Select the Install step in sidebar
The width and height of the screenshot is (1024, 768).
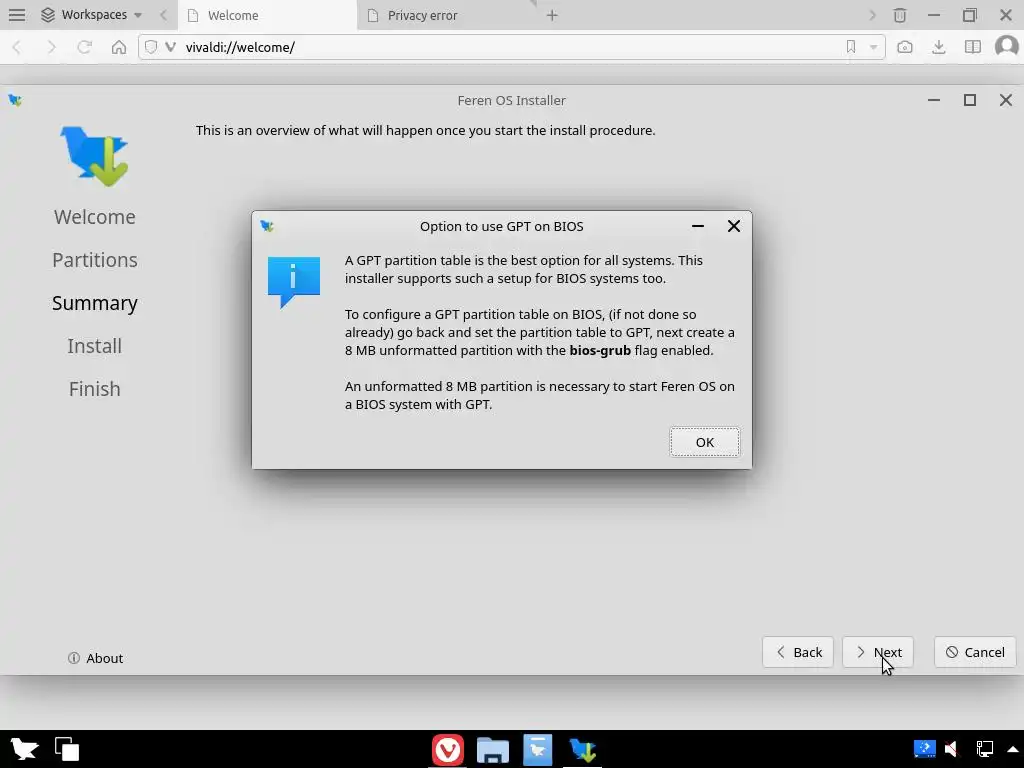95,346
